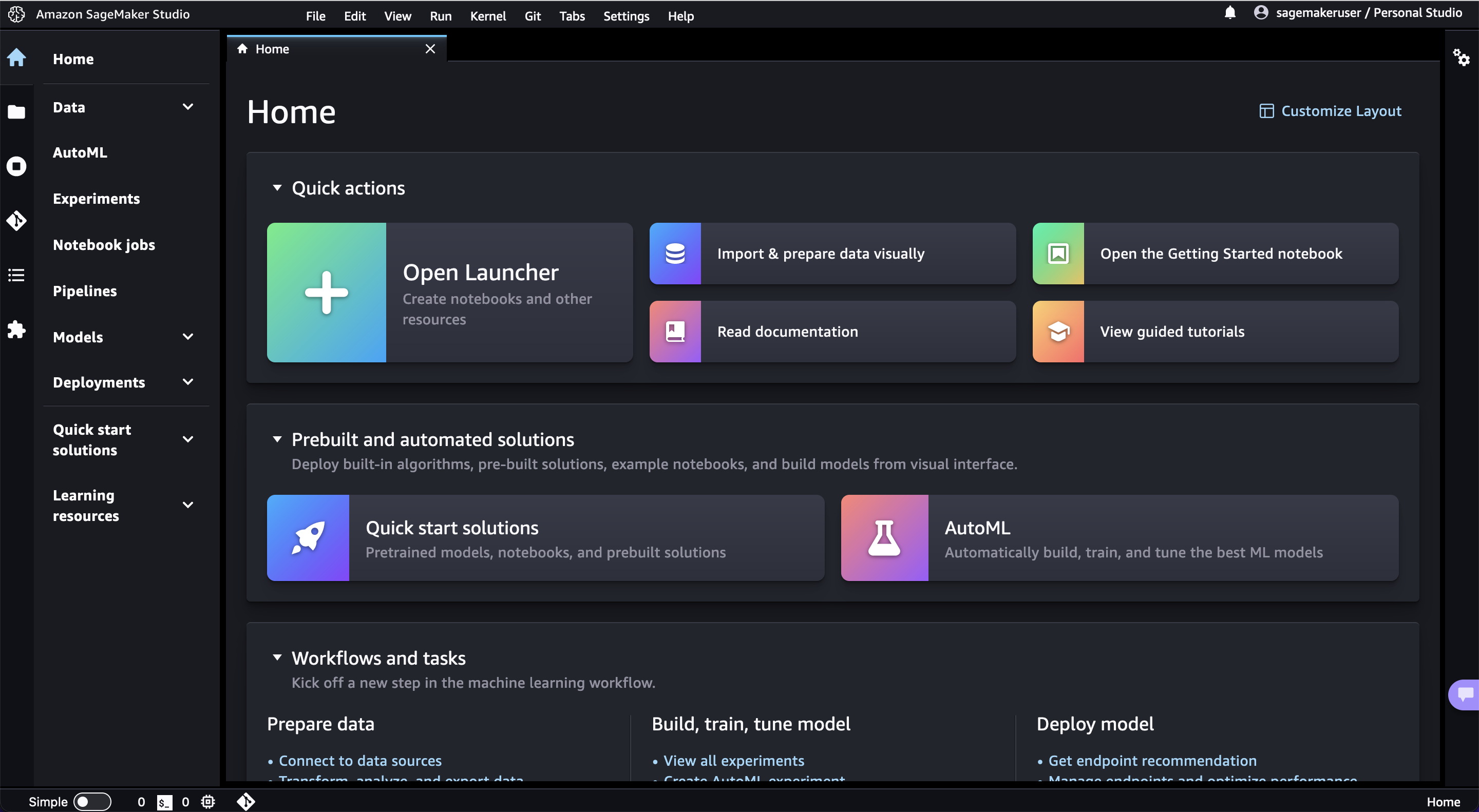Screen dimensions: 1479x812
Task: Click Quick start solutions card title
Action: coord(452,527)
